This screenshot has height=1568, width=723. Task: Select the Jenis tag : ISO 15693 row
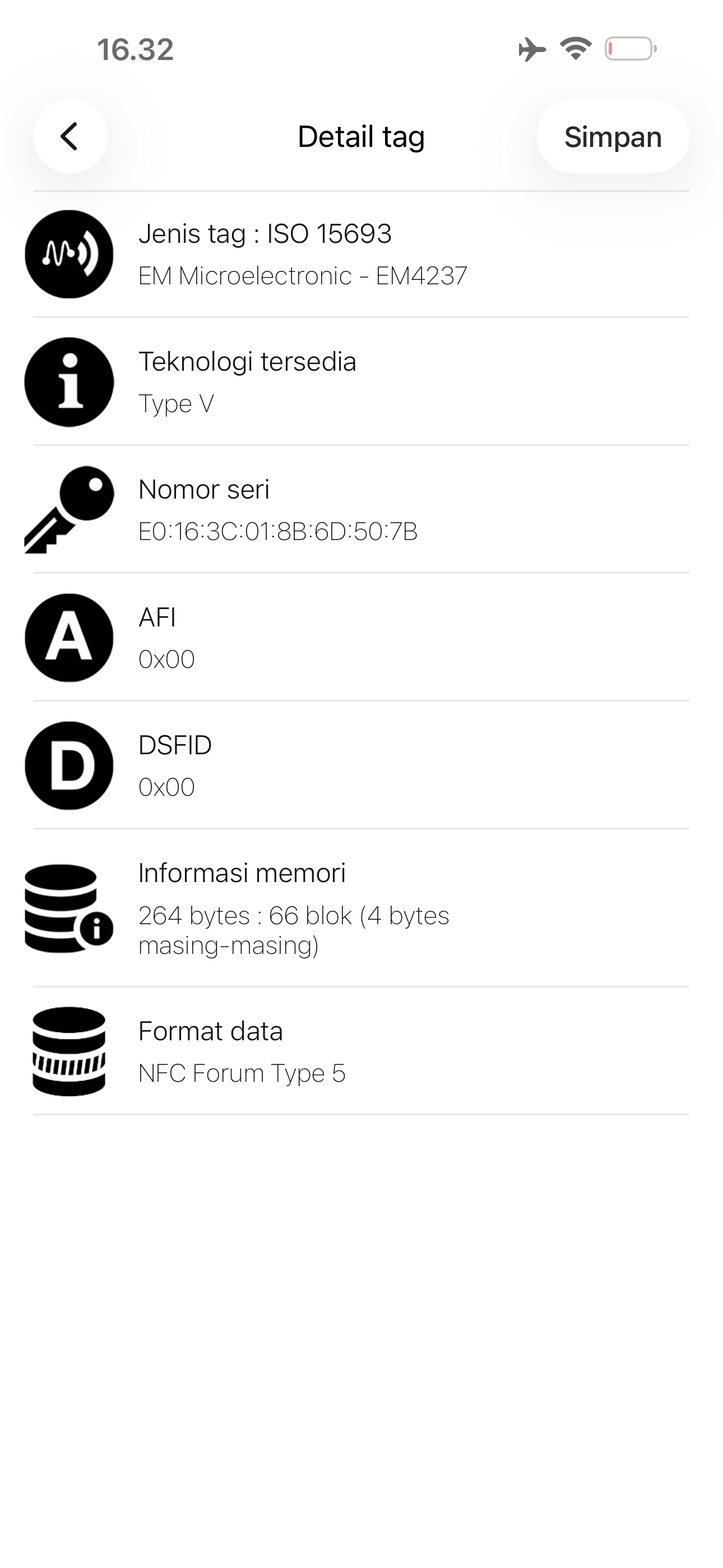point(361,255)
